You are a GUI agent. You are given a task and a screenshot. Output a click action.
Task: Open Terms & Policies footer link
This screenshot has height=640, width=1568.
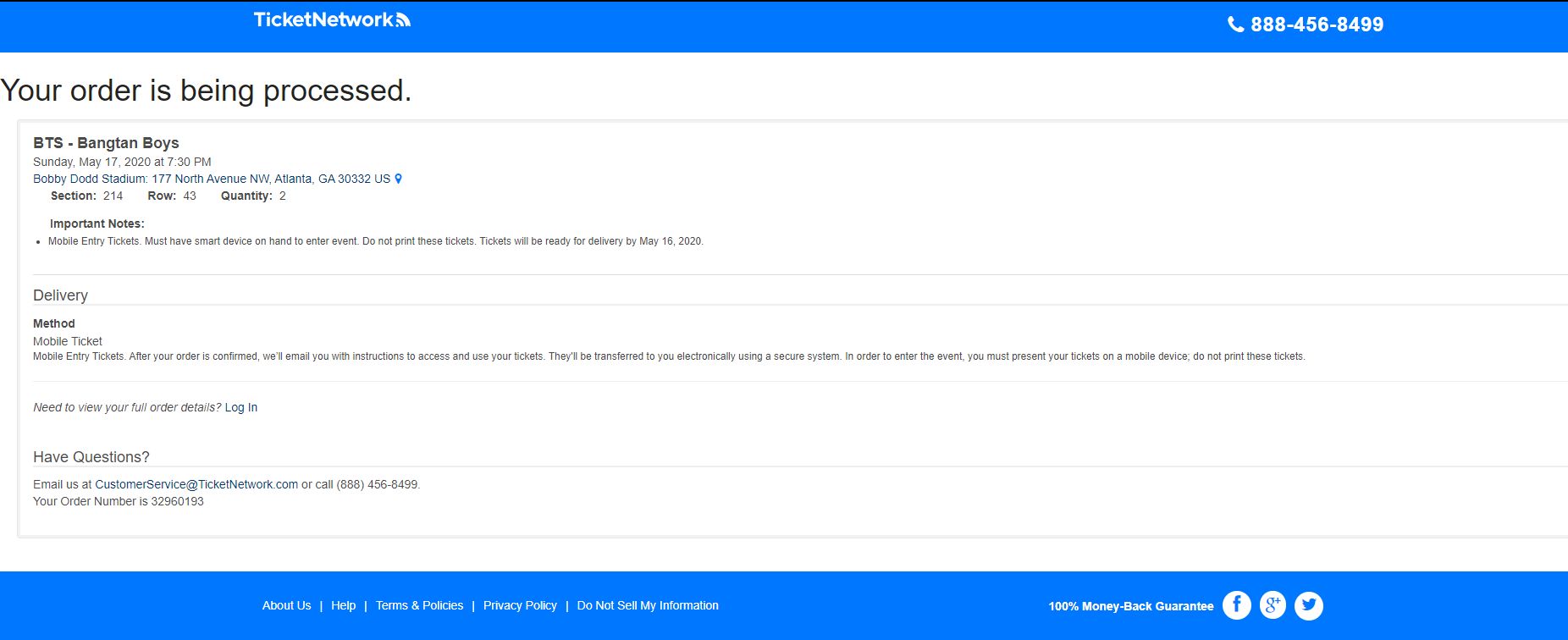pyautogui.click(x=419, y=605)
